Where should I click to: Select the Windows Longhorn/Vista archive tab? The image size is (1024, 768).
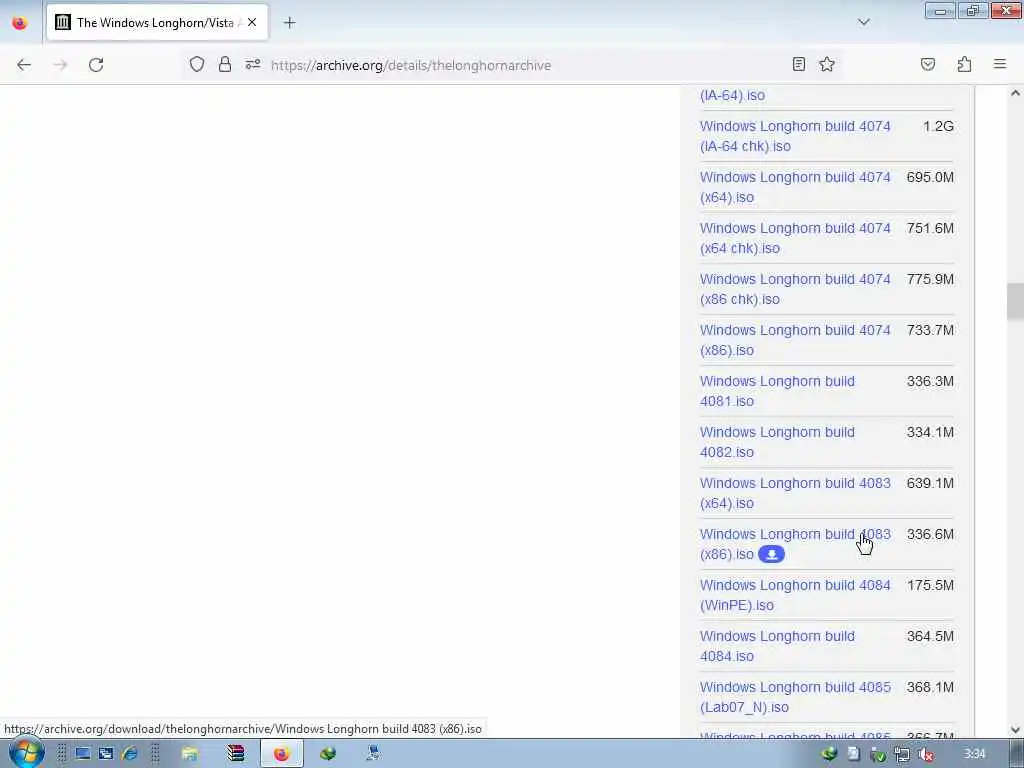click(157, 22)
